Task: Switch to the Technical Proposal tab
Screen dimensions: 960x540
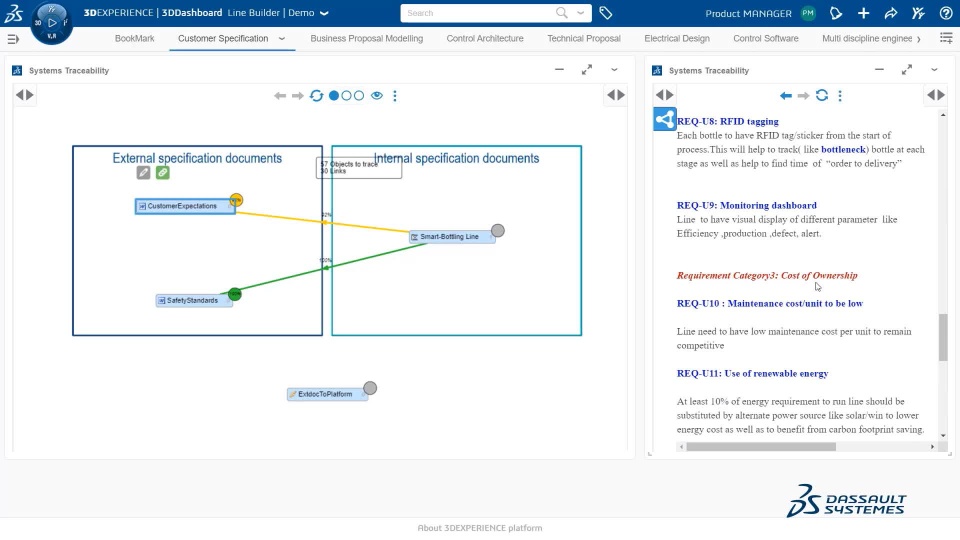Action: point(583,39)
